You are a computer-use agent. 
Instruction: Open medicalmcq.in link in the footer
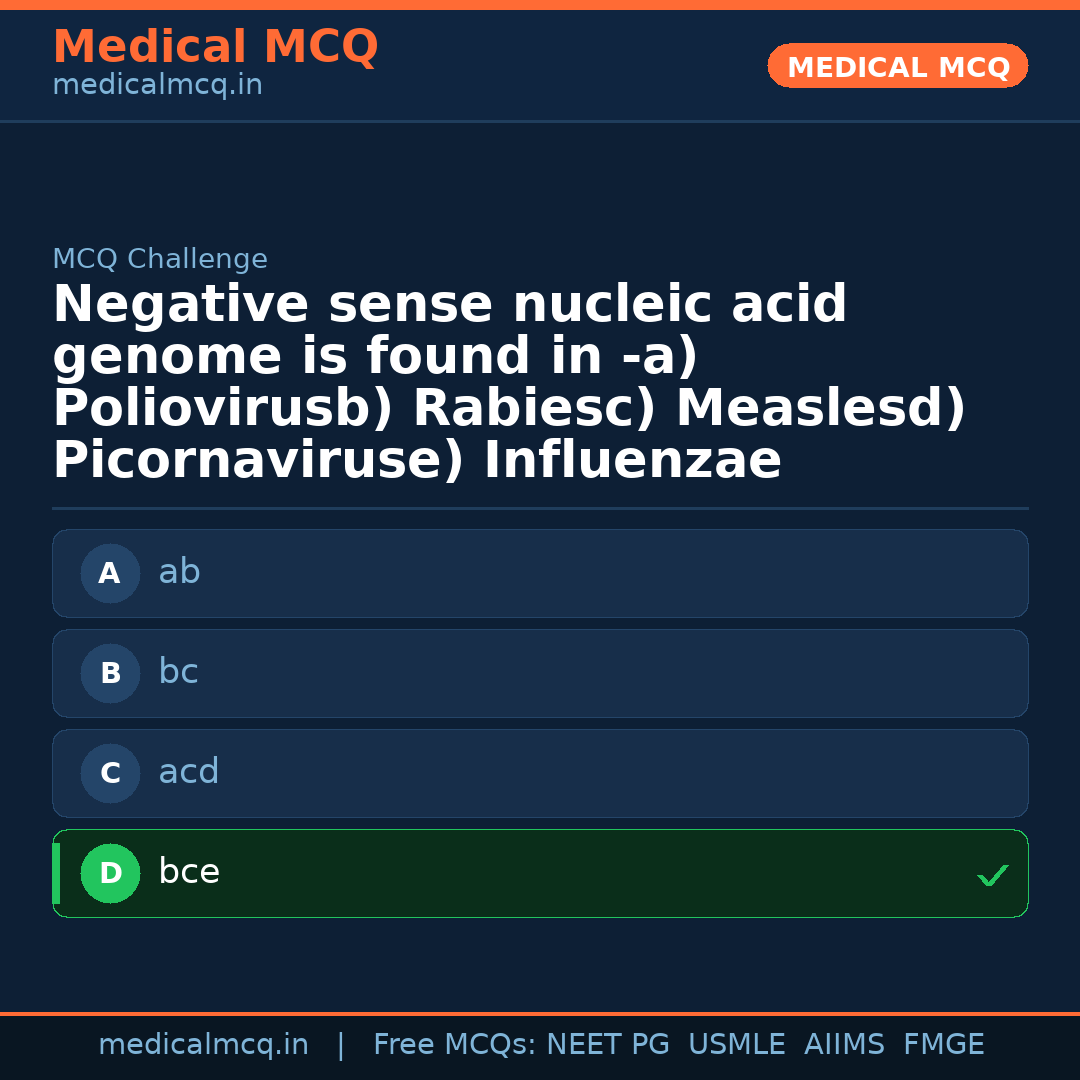[x=203, y=1045]
